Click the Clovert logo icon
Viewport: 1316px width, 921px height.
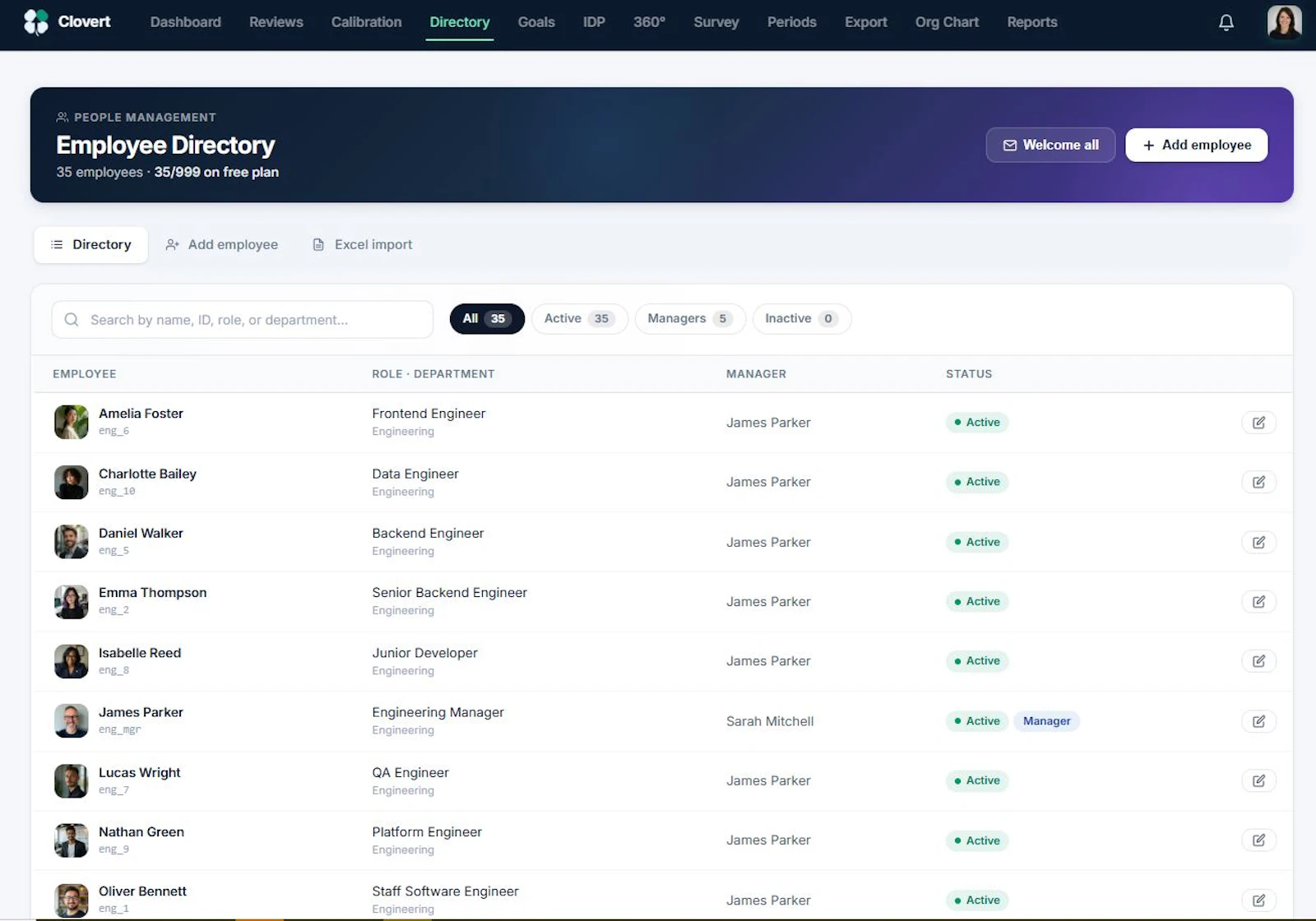pos(35,22)
